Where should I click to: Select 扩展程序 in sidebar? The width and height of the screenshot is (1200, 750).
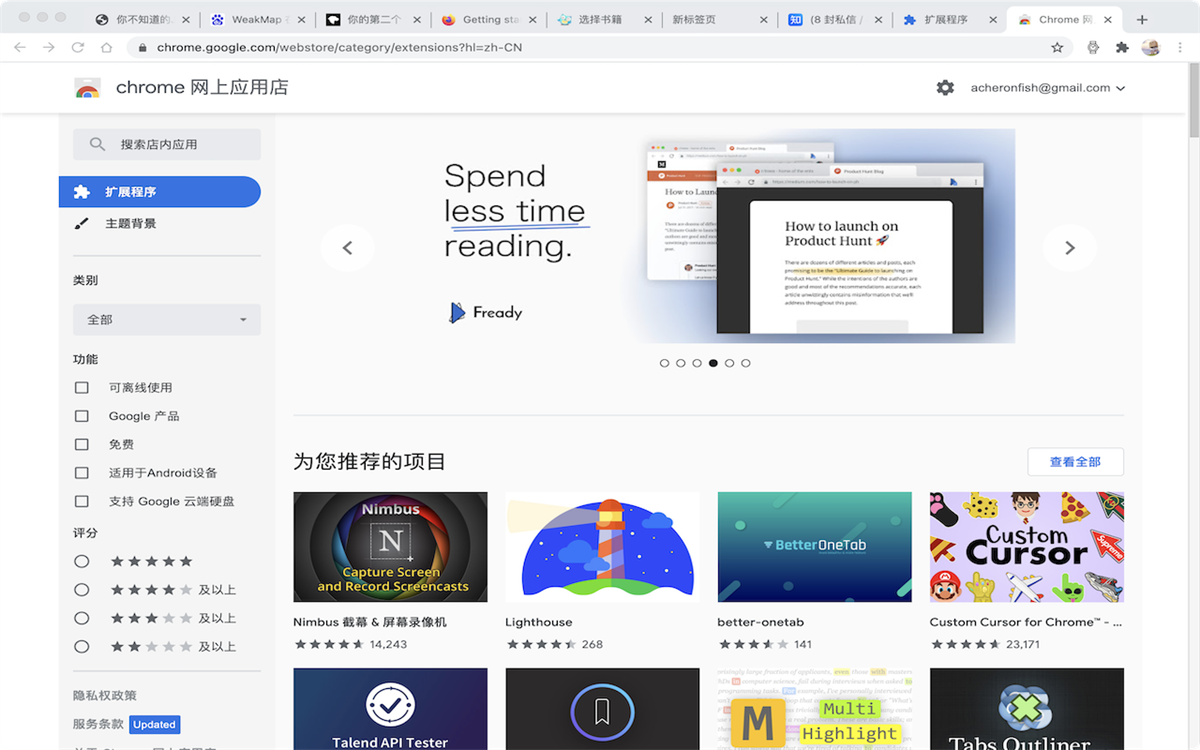(160, 192)
